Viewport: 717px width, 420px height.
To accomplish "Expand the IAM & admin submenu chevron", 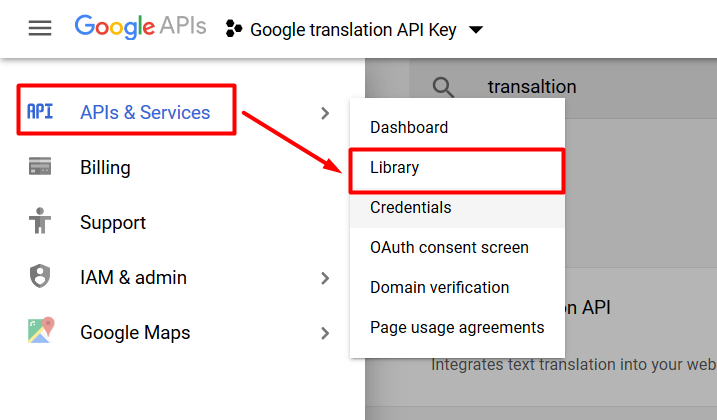I will pyautogui.click(x=325, y=278).
